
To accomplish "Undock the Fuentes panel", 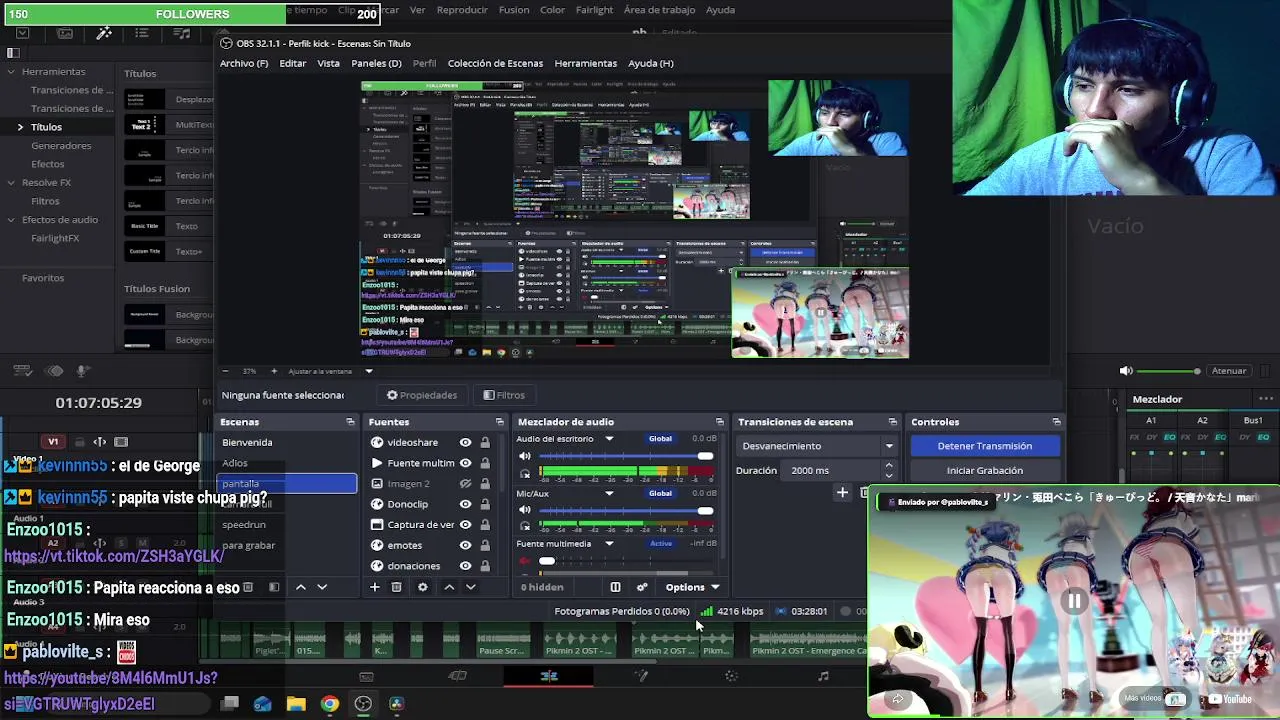I will click(500, 422).
